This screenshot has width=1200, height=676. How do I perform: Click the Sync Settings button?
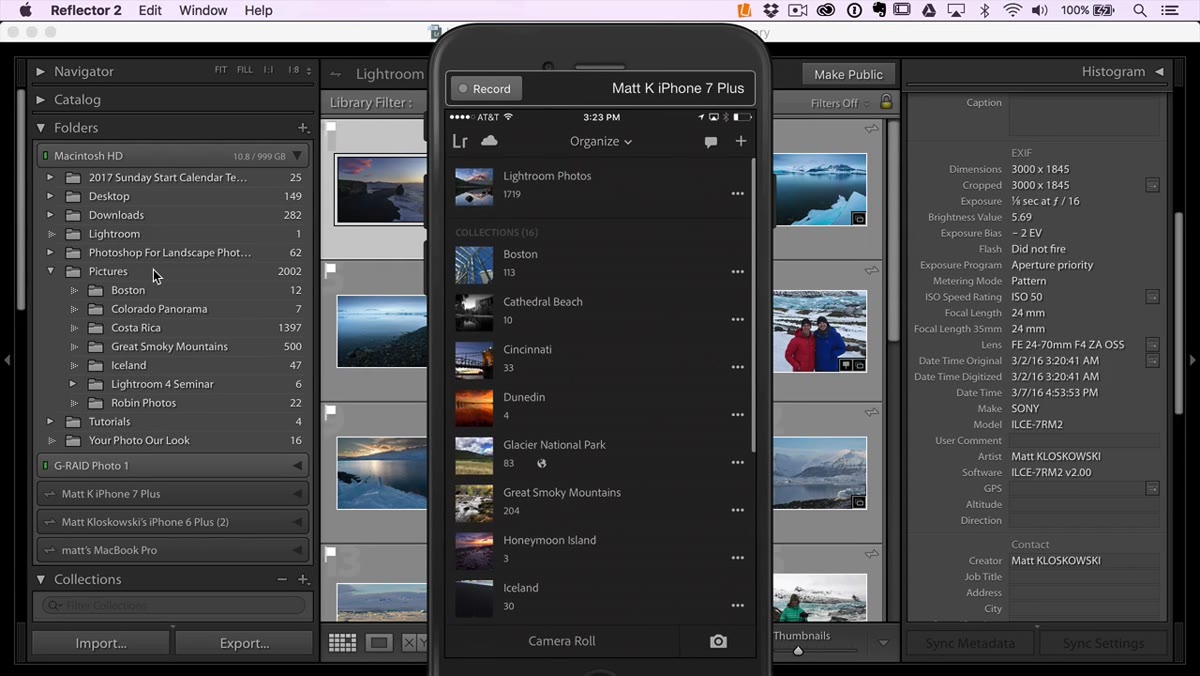1103,643
